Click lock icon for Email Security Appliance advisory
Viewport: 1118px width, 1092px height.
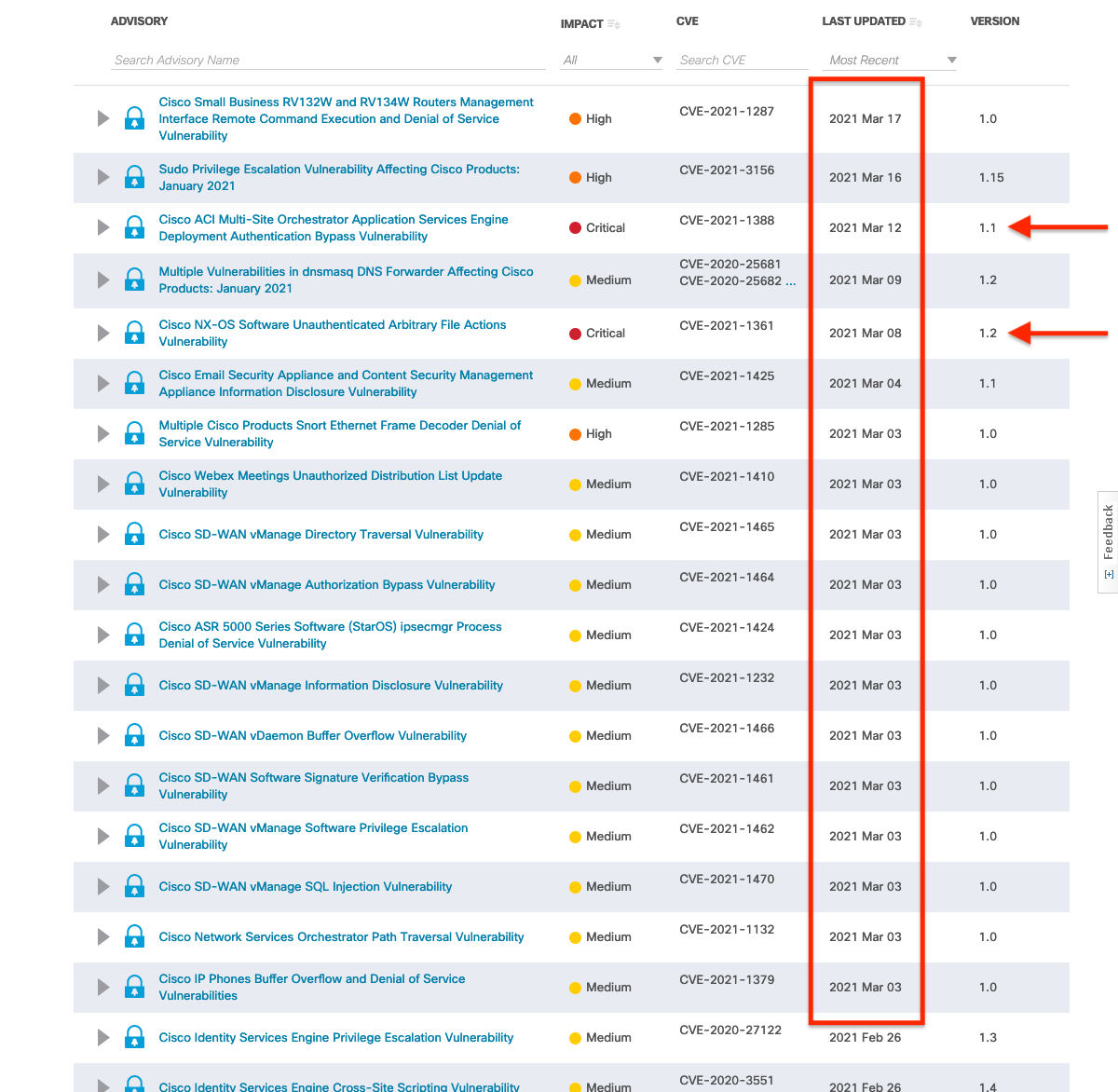[x=135, y=383]
